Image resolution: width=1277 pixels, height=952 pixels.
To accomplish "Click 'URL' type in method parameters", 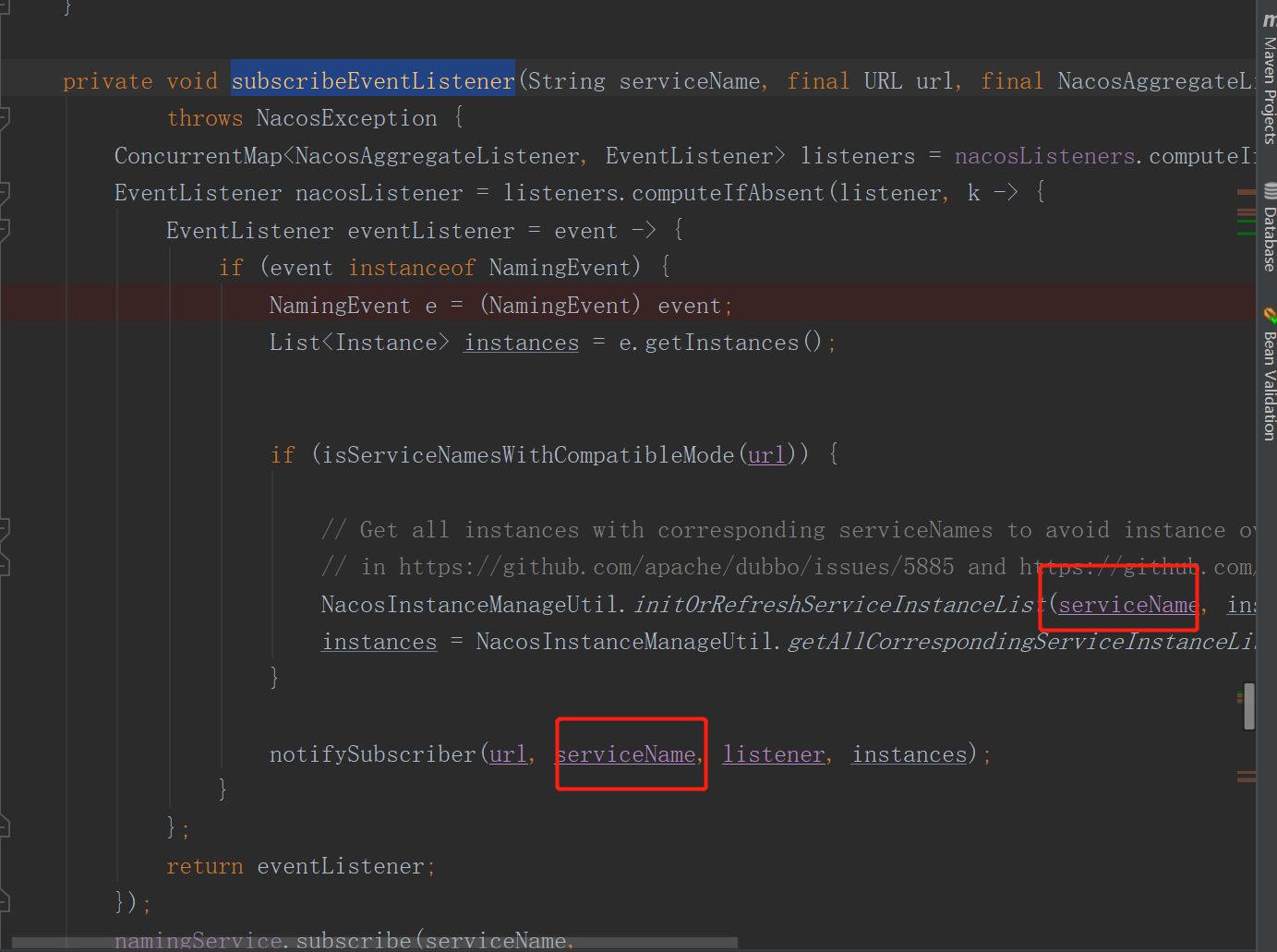I will point(884,81).
